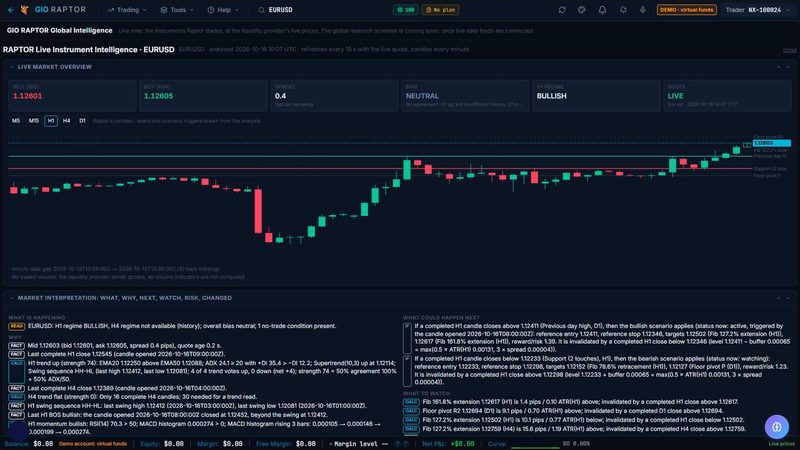Move Live Market Overview section down

[788, 67]
